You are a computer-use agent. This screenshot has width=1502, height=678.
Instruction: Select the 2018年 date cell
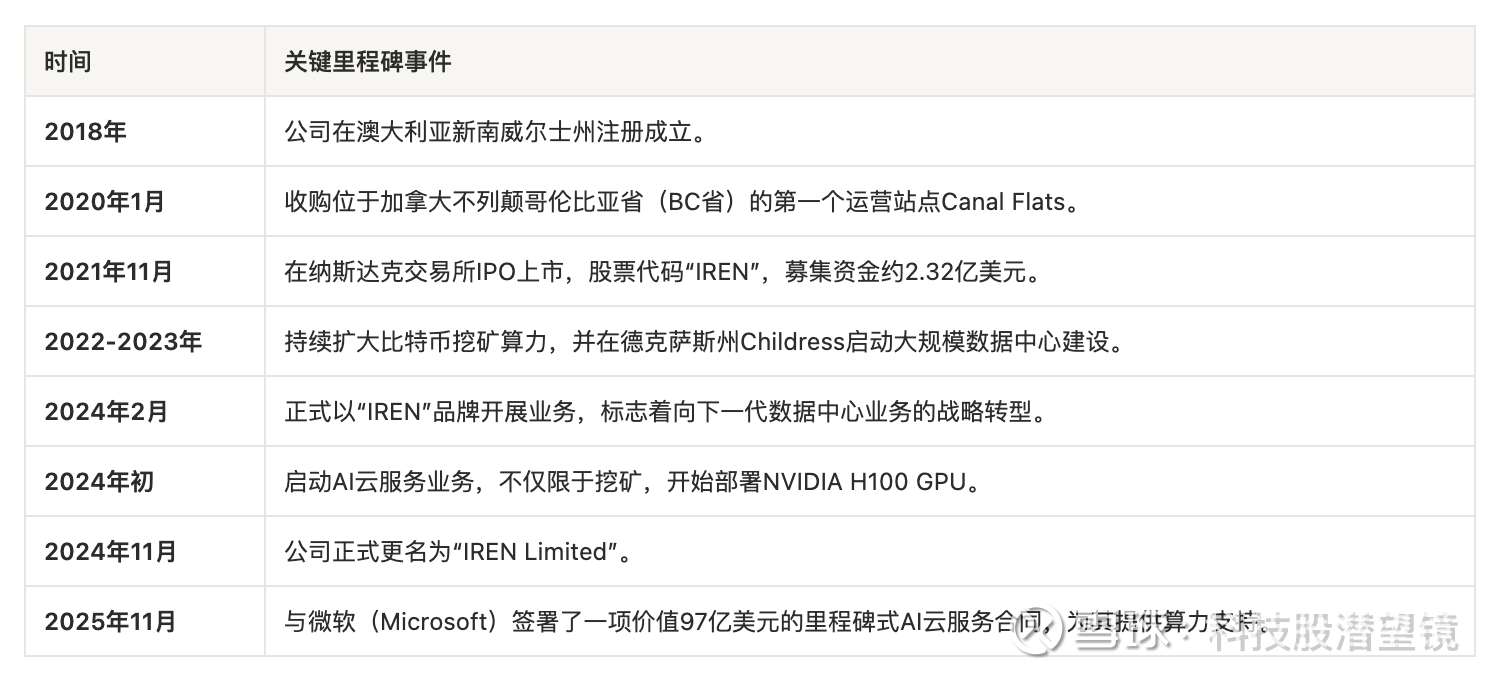(x=86, y=132)
